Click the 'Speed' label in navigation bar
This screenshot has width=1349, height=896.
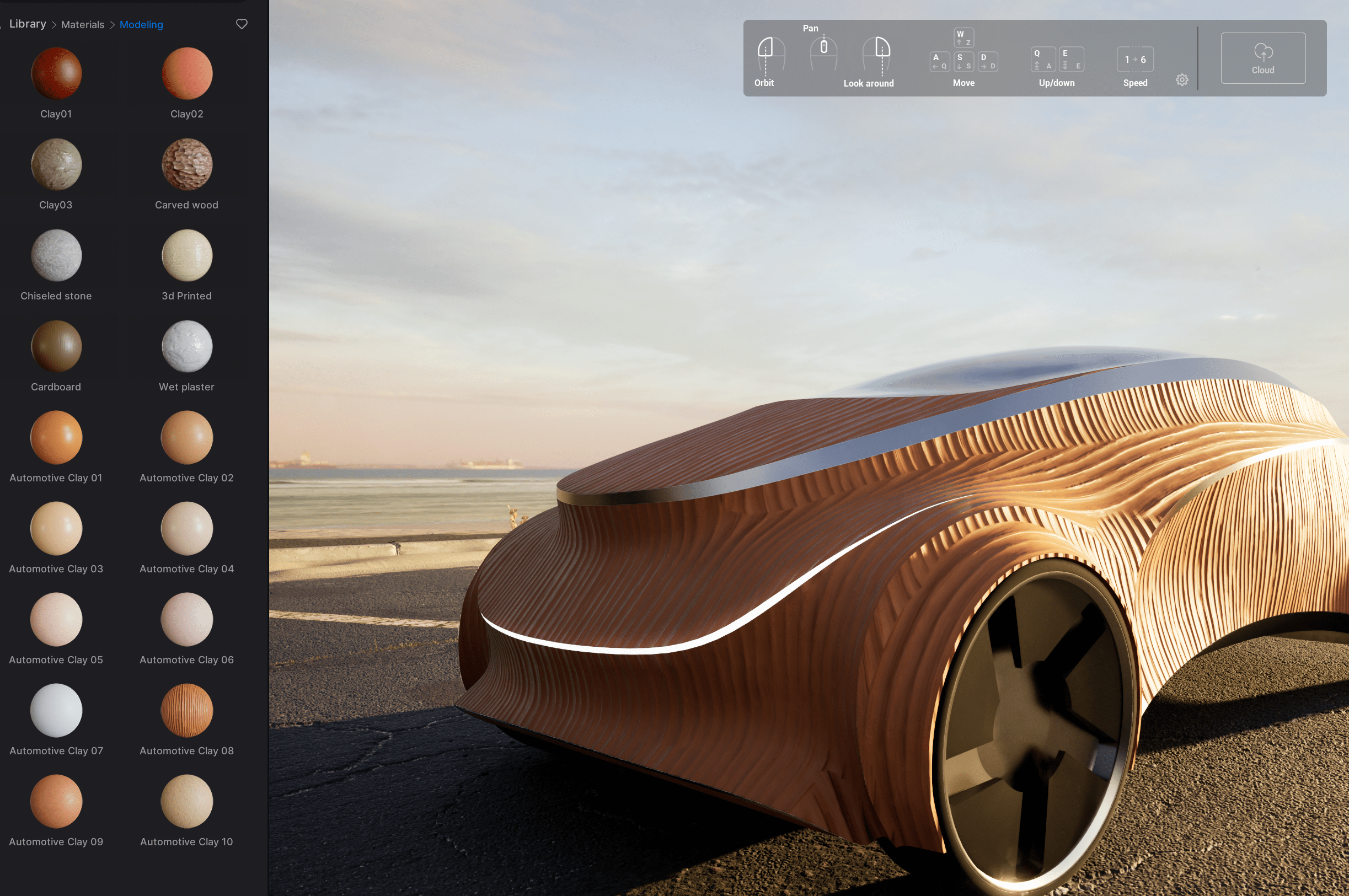coord(1134,83)
